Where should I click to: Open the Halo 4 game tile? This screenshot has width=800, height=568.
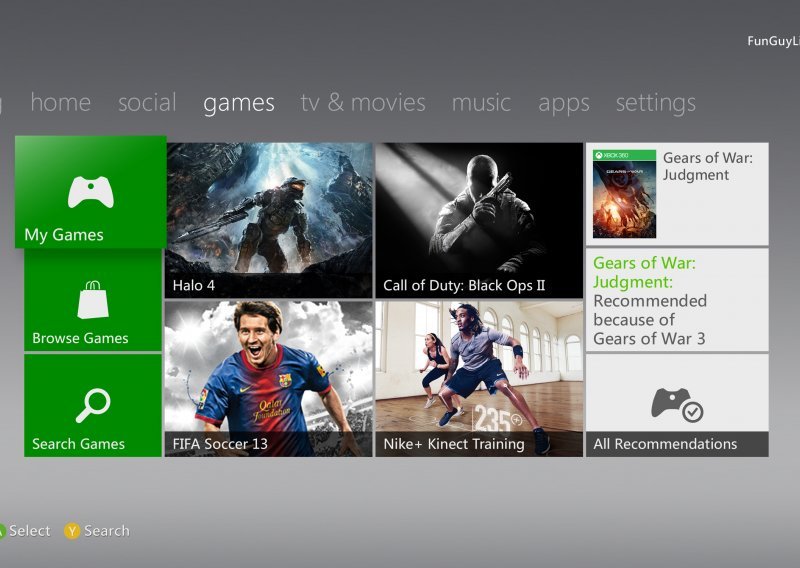268,220
